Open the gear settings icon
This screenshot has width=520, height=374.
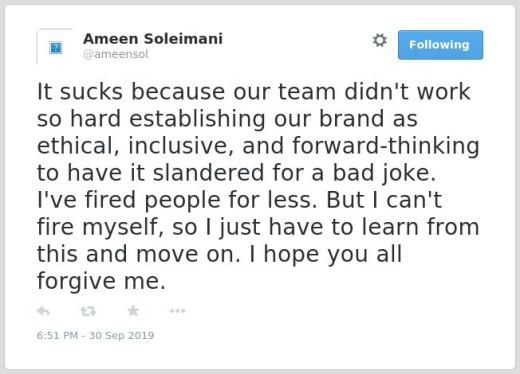pyautogui.click(x=380, y=40)
